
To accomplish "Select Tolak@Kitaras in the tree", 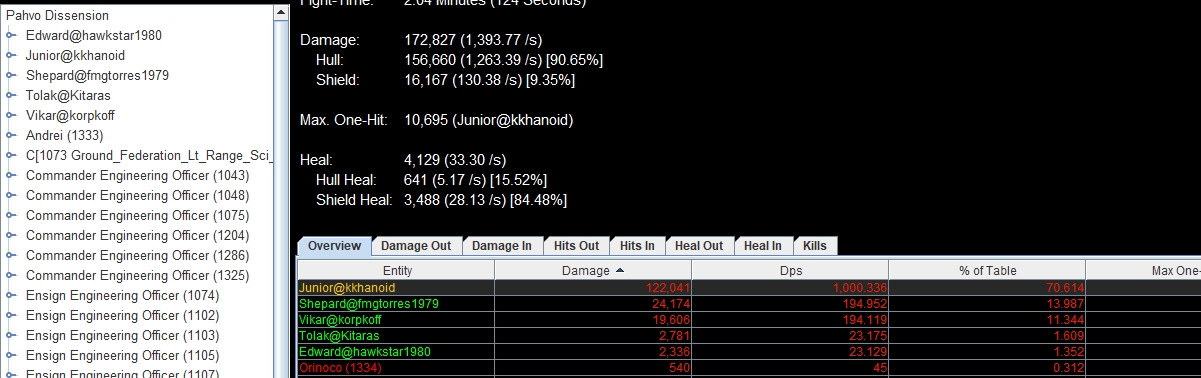I will [68, 96].
